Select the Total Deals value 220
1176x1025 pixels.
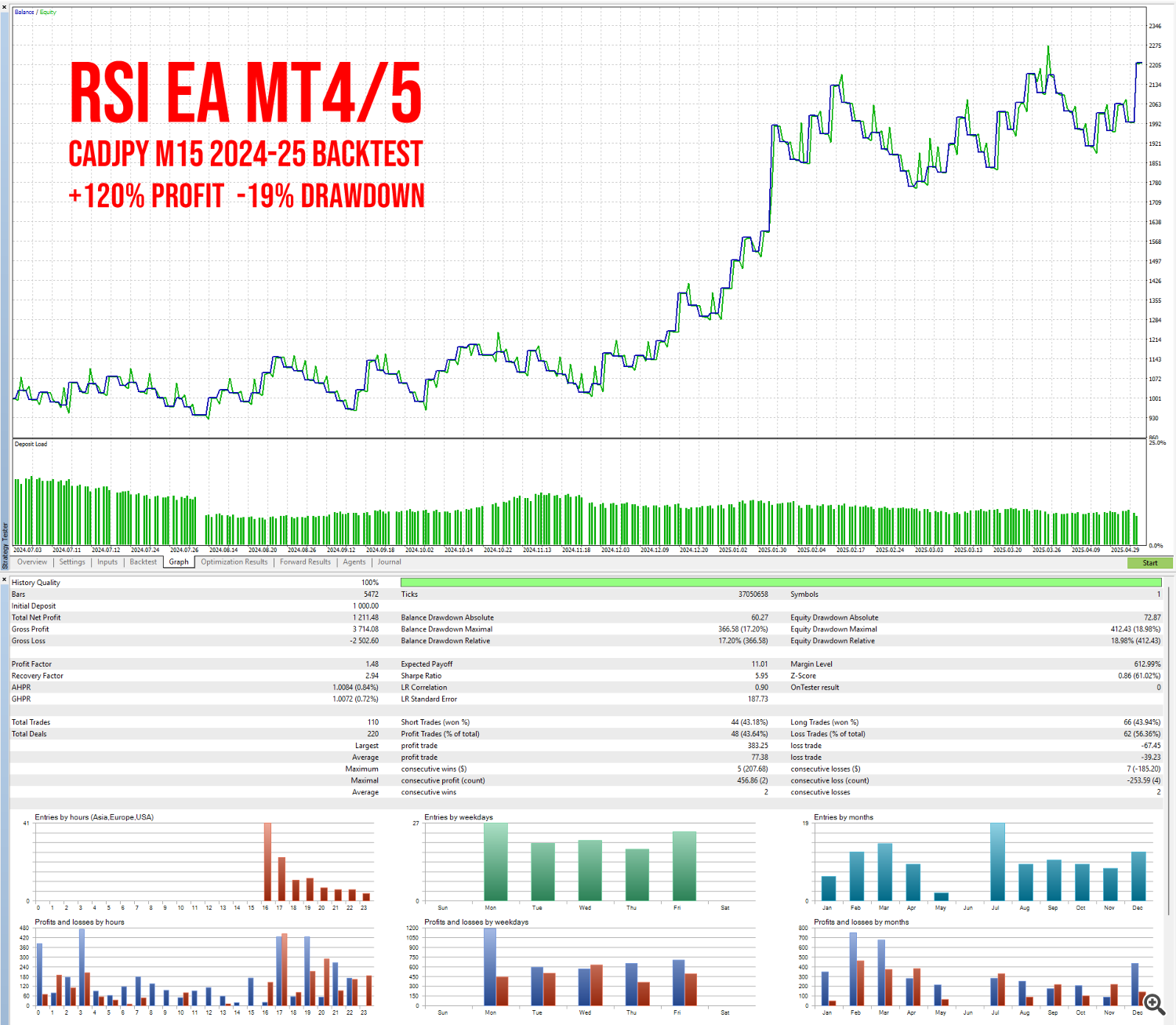pyautogui.click(x=373, y=734)
